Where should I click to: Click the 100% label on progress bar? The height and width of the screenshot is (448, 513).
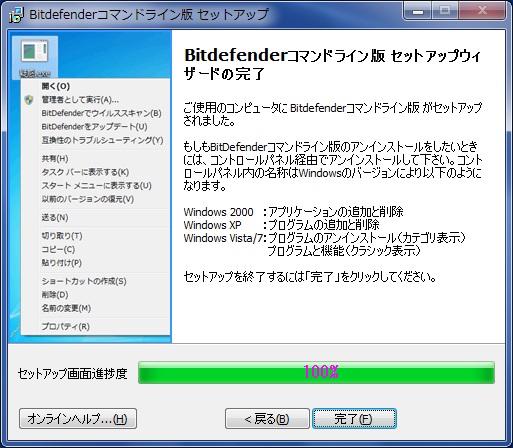coord(321,372)
